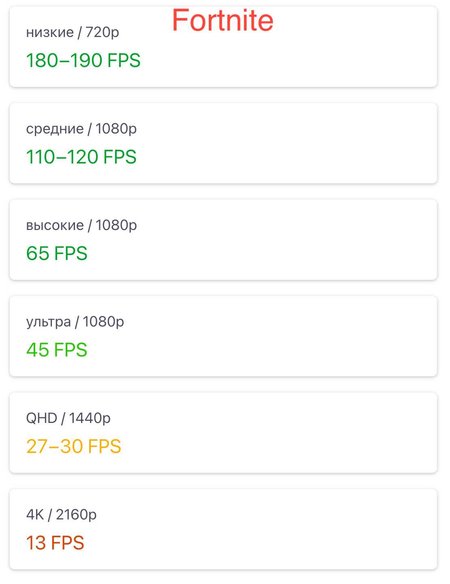Click the 13 FPS value

coord(55,543)
